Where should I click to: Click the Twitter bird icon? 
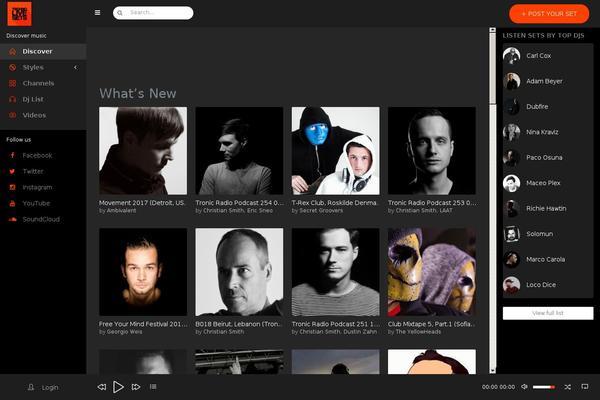[x=12, y=171]
